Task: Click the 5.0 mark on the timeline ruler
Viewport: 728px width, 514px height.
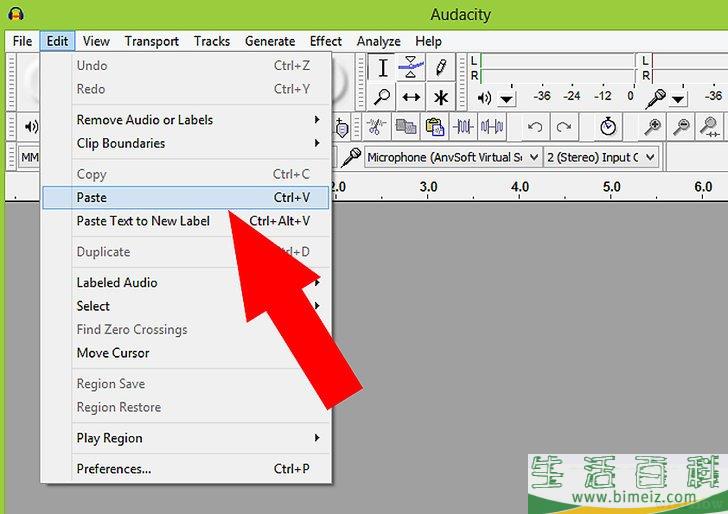Action: coord(611,187)
